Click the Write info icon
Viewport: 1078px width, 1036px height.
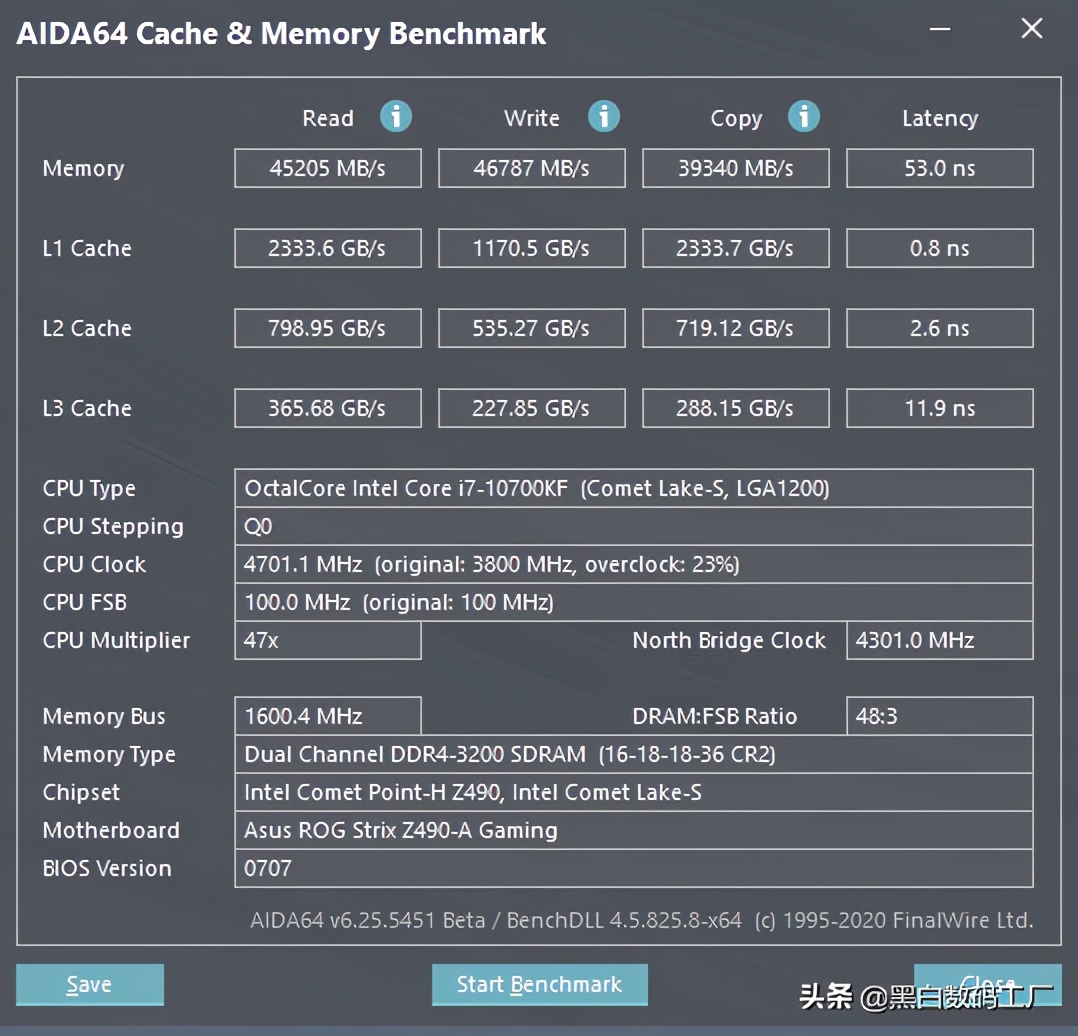click(604, 116)
